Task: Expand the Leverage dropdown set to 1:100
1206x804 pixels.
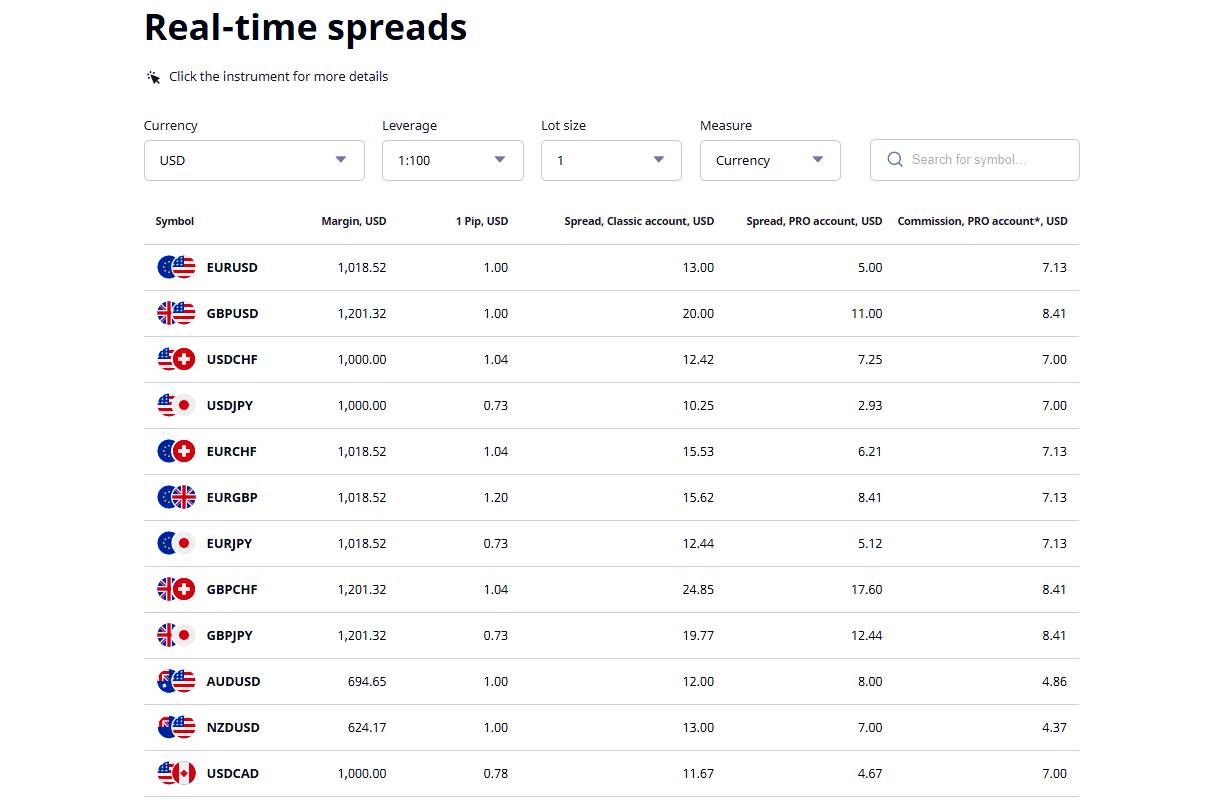Action: pyautogui.click(x=453, y=160)
